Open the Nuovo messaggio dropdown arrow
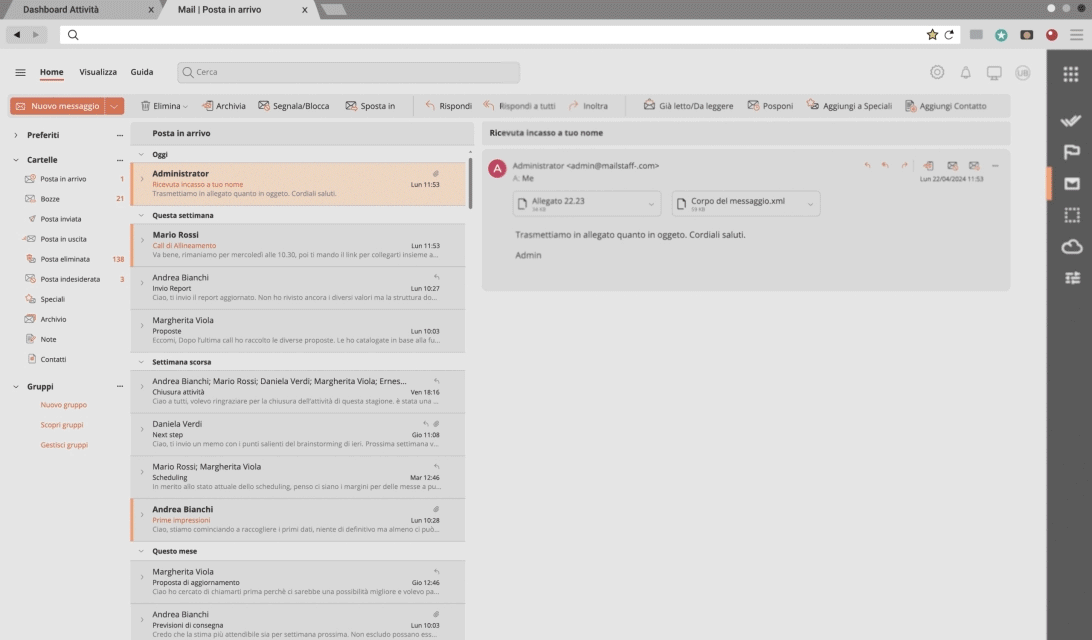Image resolution: width=1092 pixels, height=640 pixels. coord(114,106)
